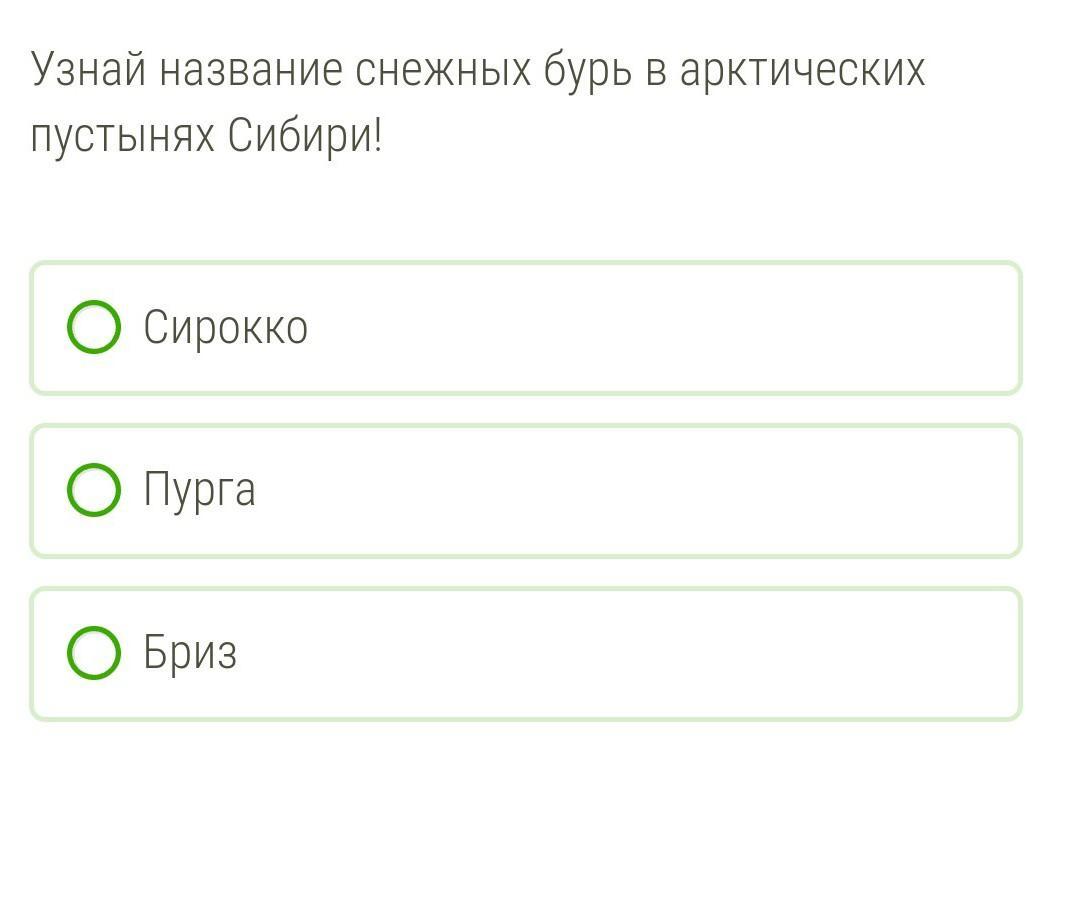Click the Сирокко answer label text
The height and width of the screenshot is (918, 1066).
[x=225, y=327]
